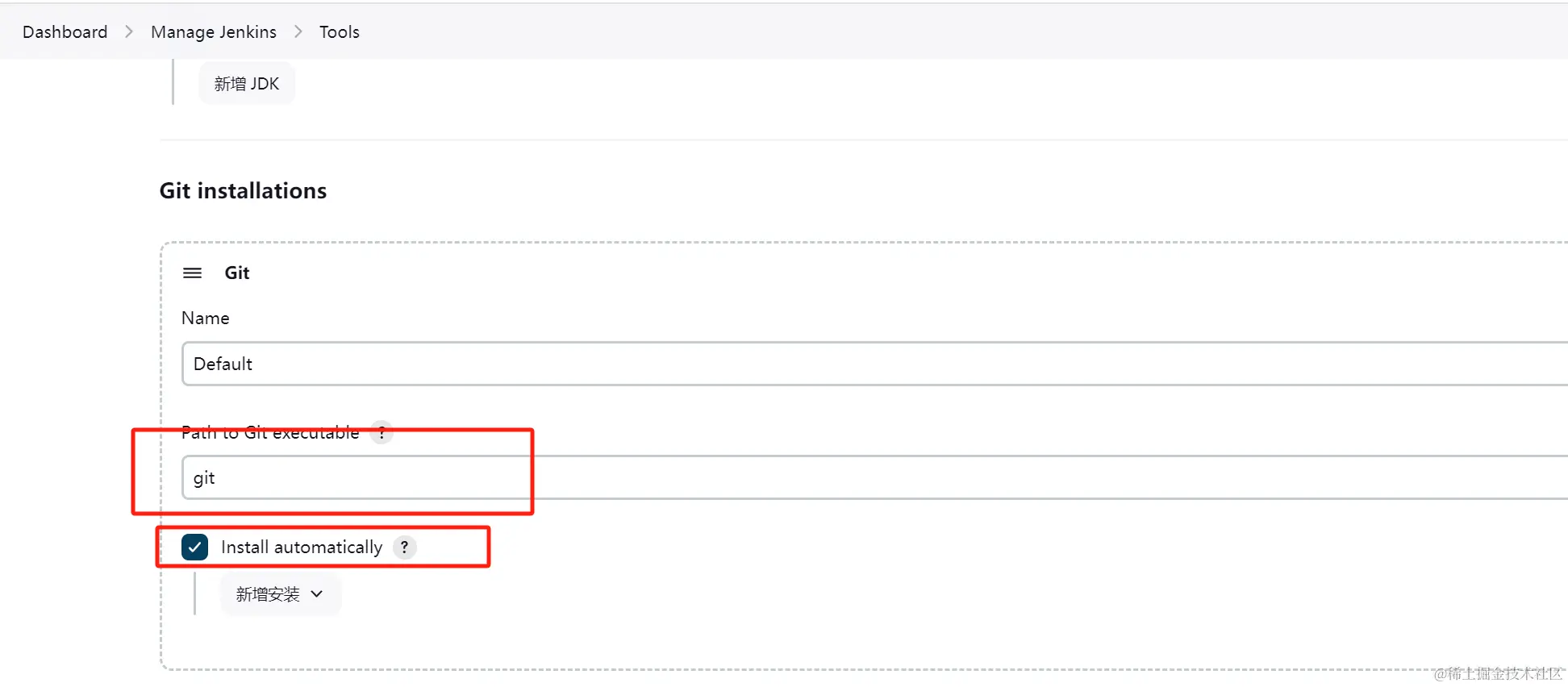The width and height of the screenshot is (1568, 687).
Task: Select the Tools breadcrumb item
Action: tap(340, 31)
